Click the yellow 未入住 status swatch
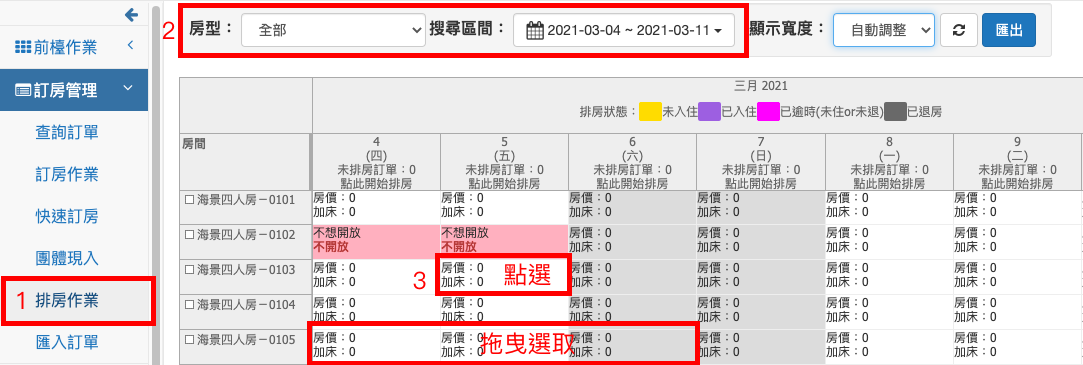The width and height of the screenshot is (1083, 365). [x=650, y=111]
